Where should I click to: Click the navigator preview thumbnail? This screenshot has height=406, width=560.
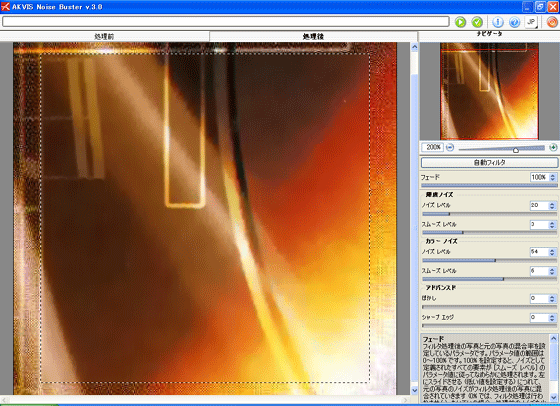click(489, 91)
